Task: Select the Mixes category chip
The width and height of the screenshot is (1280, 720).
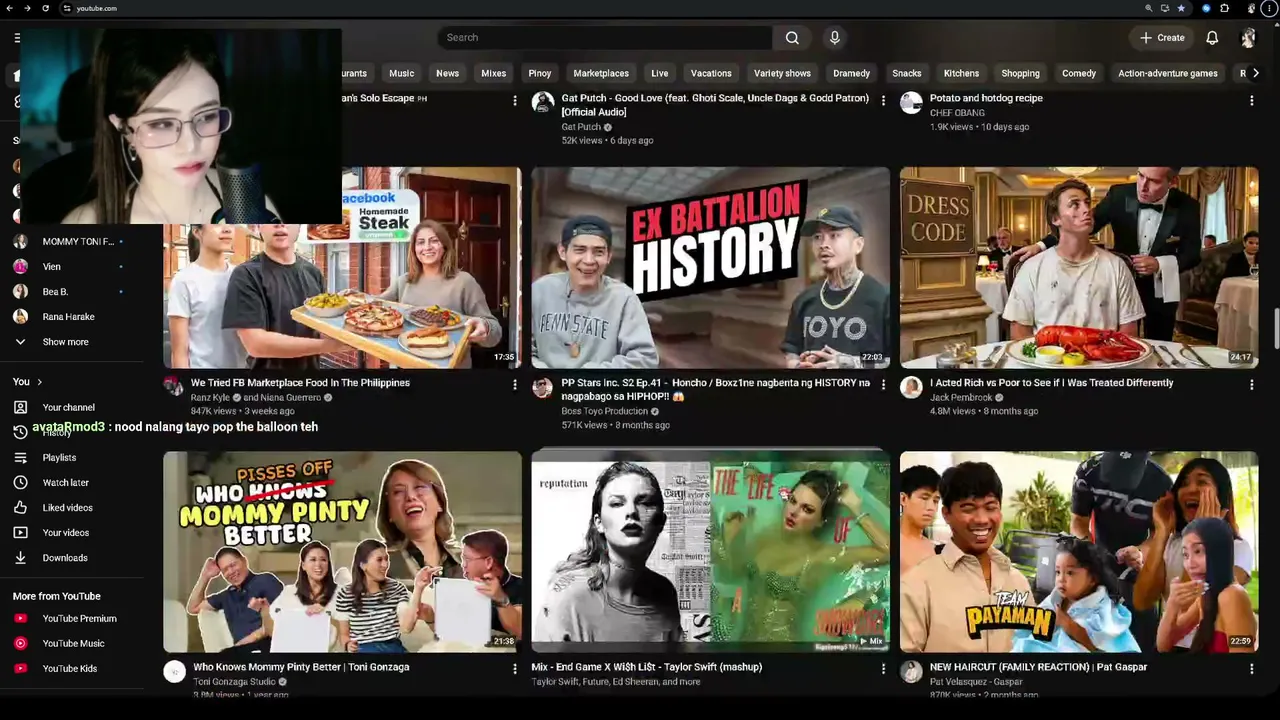Action: click(x=493, y=73)
